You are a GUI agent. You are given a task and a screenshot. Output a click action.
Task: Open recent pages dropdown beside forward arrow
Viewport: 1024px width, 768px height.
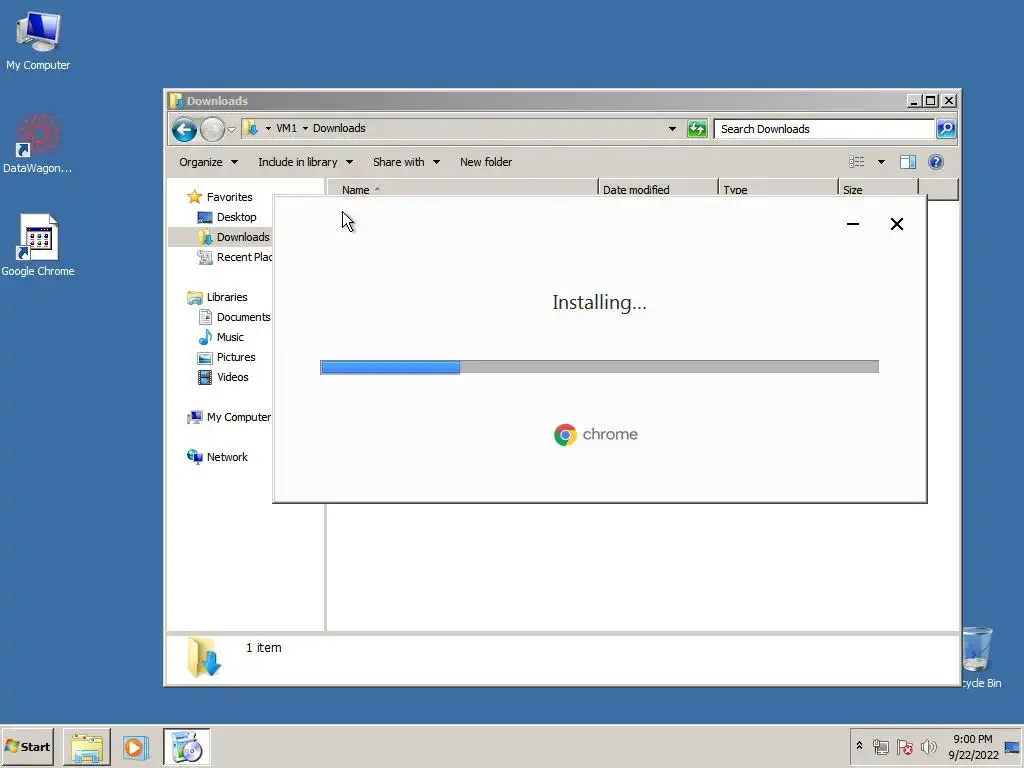pyautogui.click(x=231, y=129)
